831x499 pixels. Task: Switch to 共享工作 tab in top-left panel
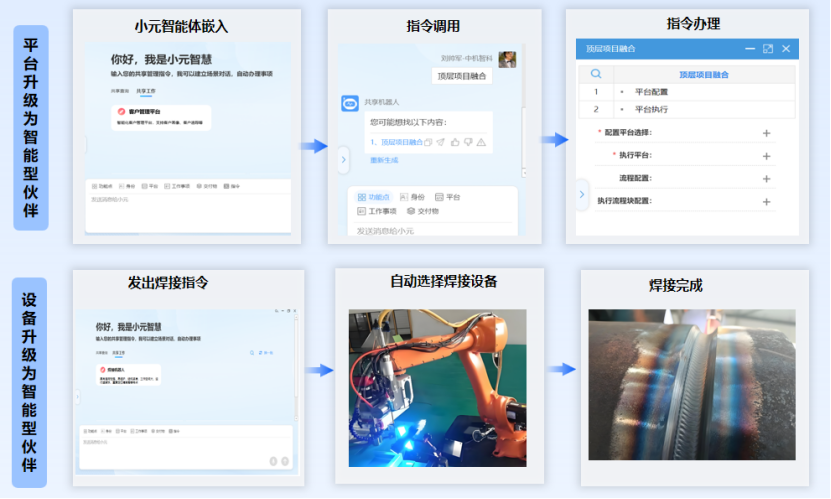tap(146, 91)
